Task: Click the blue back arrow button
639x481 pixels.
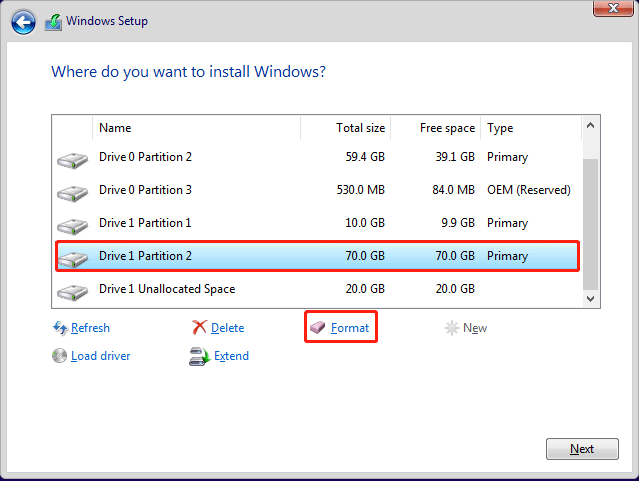Action: pyautogui.click(x=23, y=22)
